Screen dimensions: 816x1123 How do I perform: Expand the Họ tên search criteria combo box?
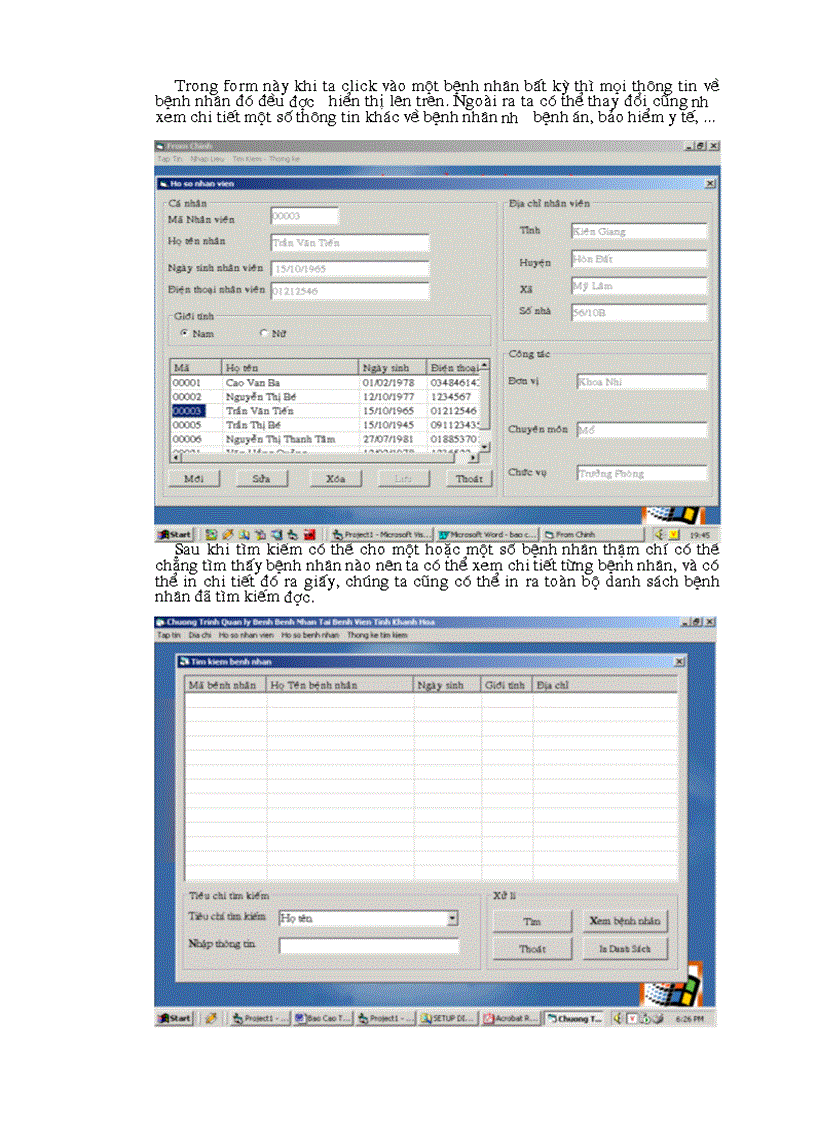[x=452, y=918]
